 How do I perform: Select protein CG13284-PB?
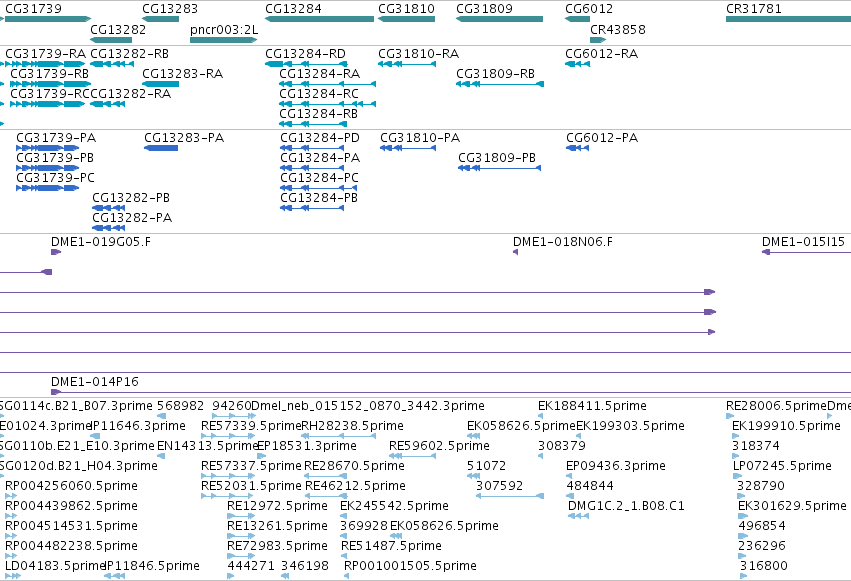(312, 208)
